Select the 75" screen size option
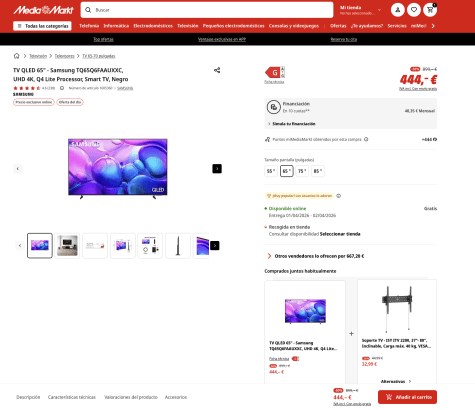This screenshot has height=410, width=475. click(x=302, y=171)
